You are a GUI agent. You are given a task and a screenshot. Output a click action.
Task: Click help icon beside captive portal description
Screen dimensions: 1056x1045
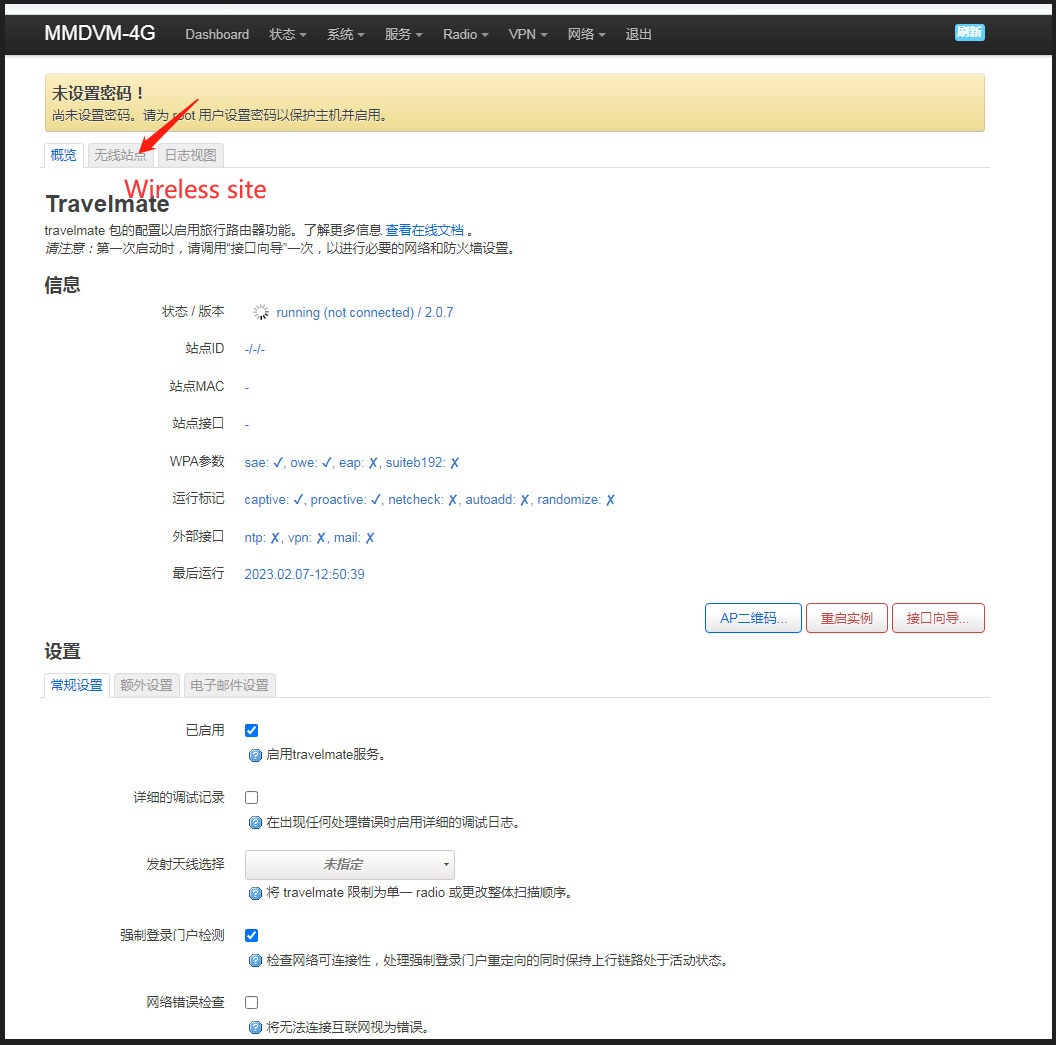[255, 961]
